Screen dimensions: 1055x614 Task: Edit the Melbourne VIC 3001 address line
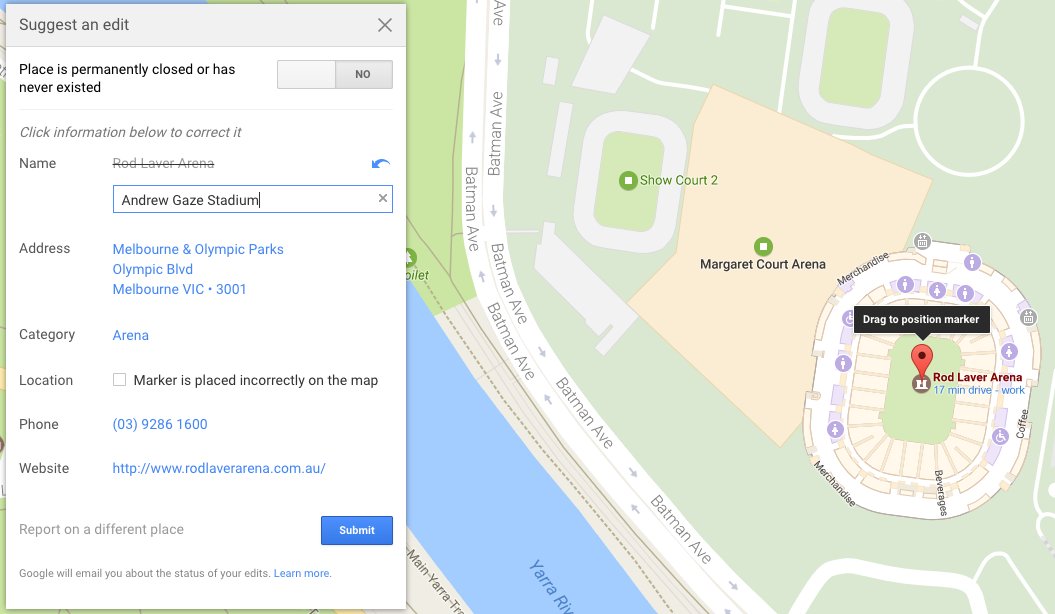click(x=179, y=289)
